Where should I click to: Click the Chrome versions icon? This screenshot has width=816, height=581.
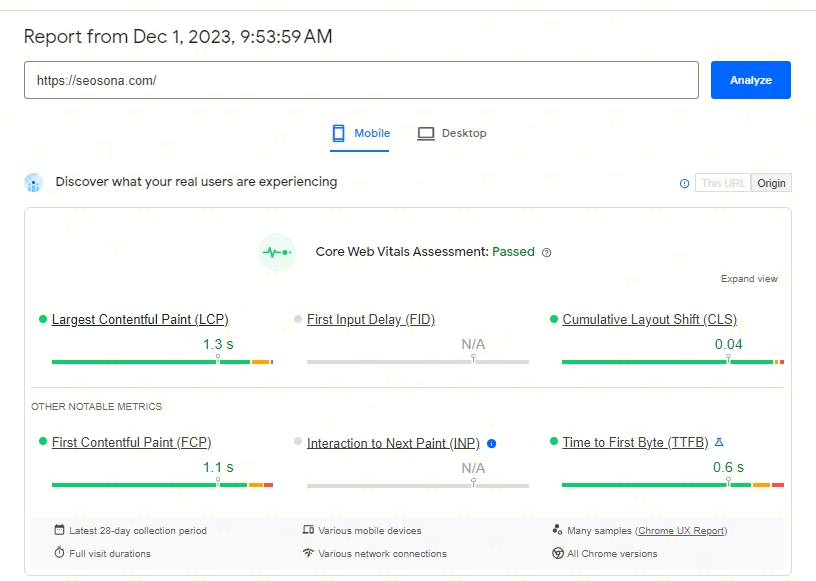(x=558, y=553)
